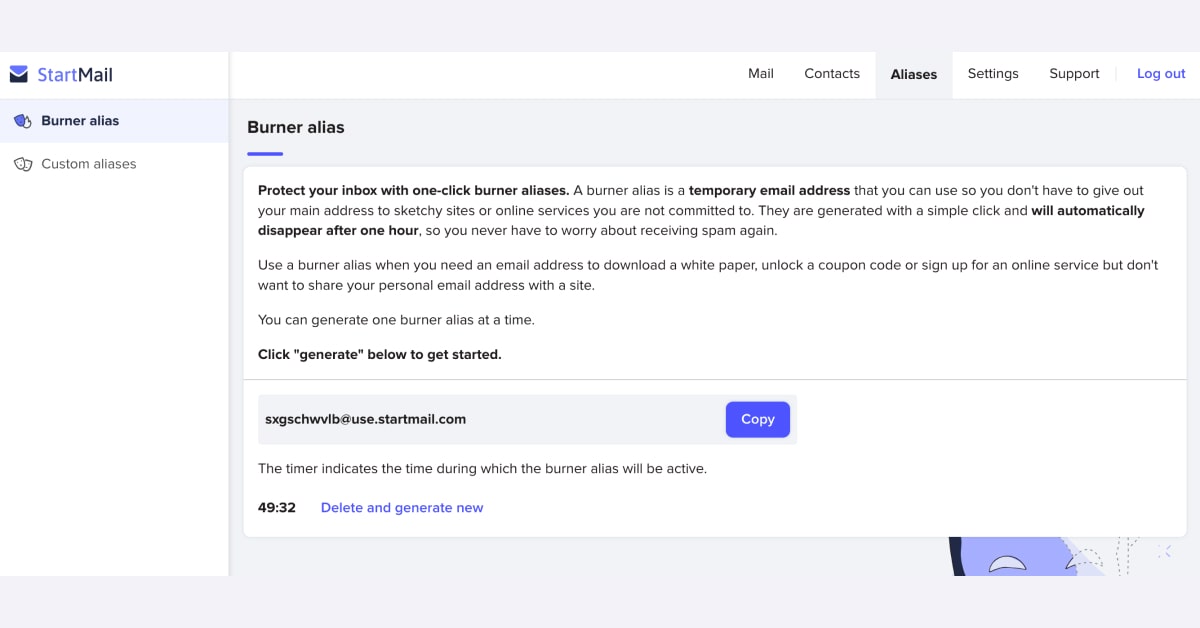The image size is (1200, 628).
Task: Click the StartMail envelope logo icon
Action: coord(17,73)
